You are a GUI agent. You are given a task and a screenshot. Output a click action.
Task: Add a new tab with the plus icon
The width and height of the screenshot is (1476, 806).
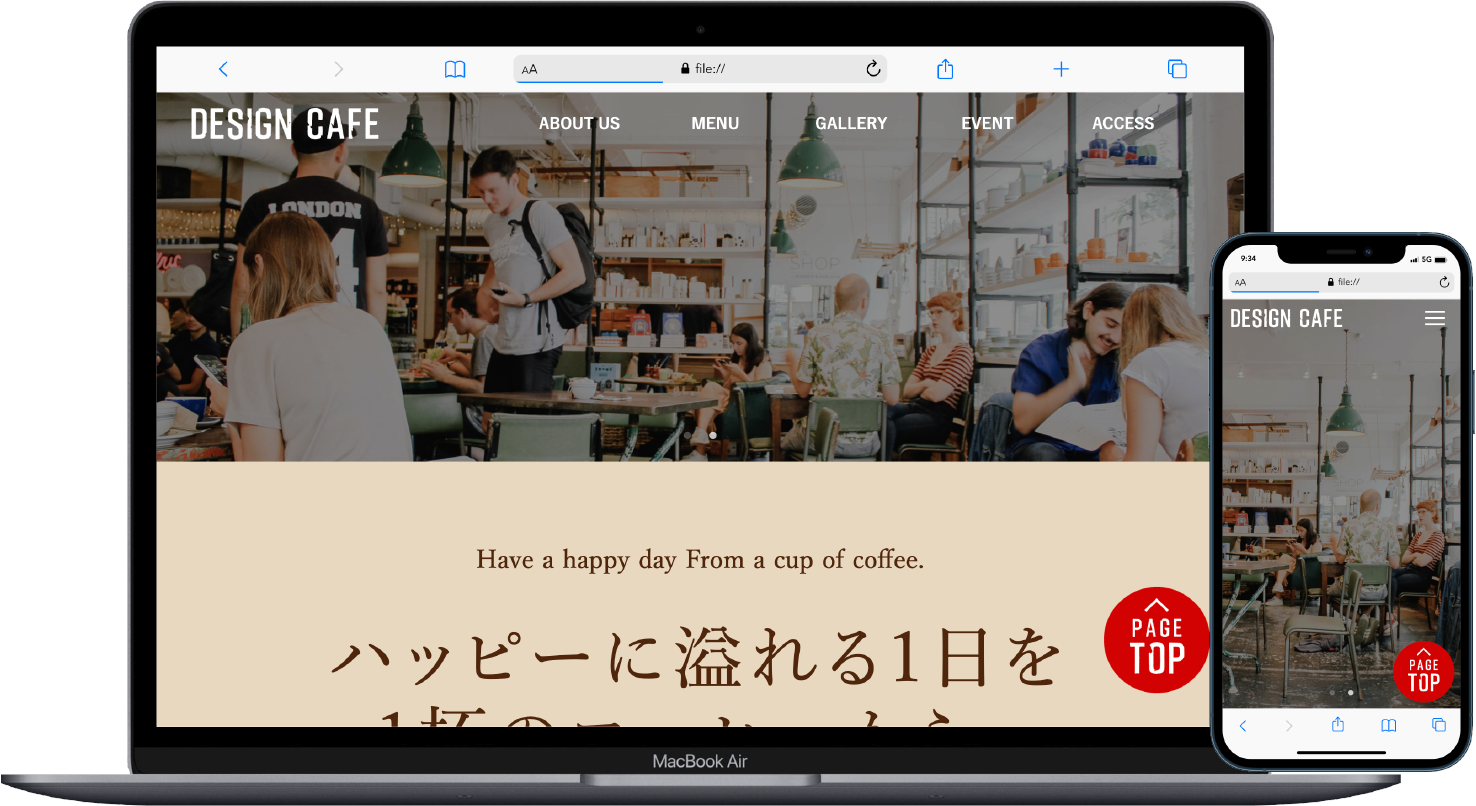[x=1061, y=69]
